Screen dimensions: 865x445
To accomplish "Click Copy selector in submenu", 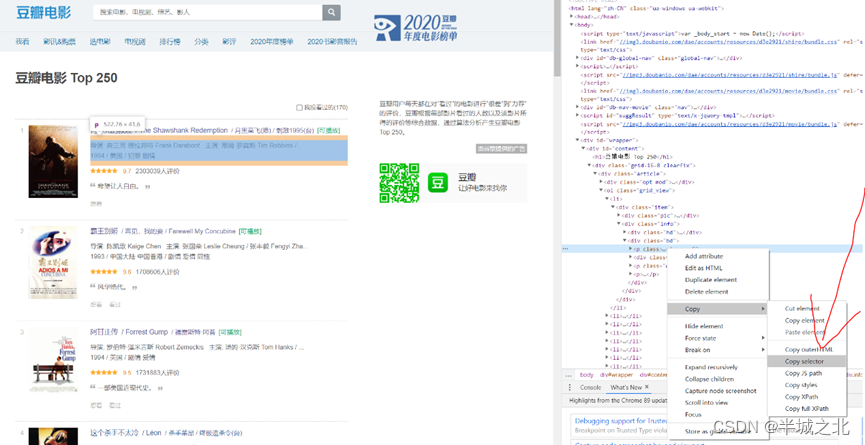I will coord(807,362).
